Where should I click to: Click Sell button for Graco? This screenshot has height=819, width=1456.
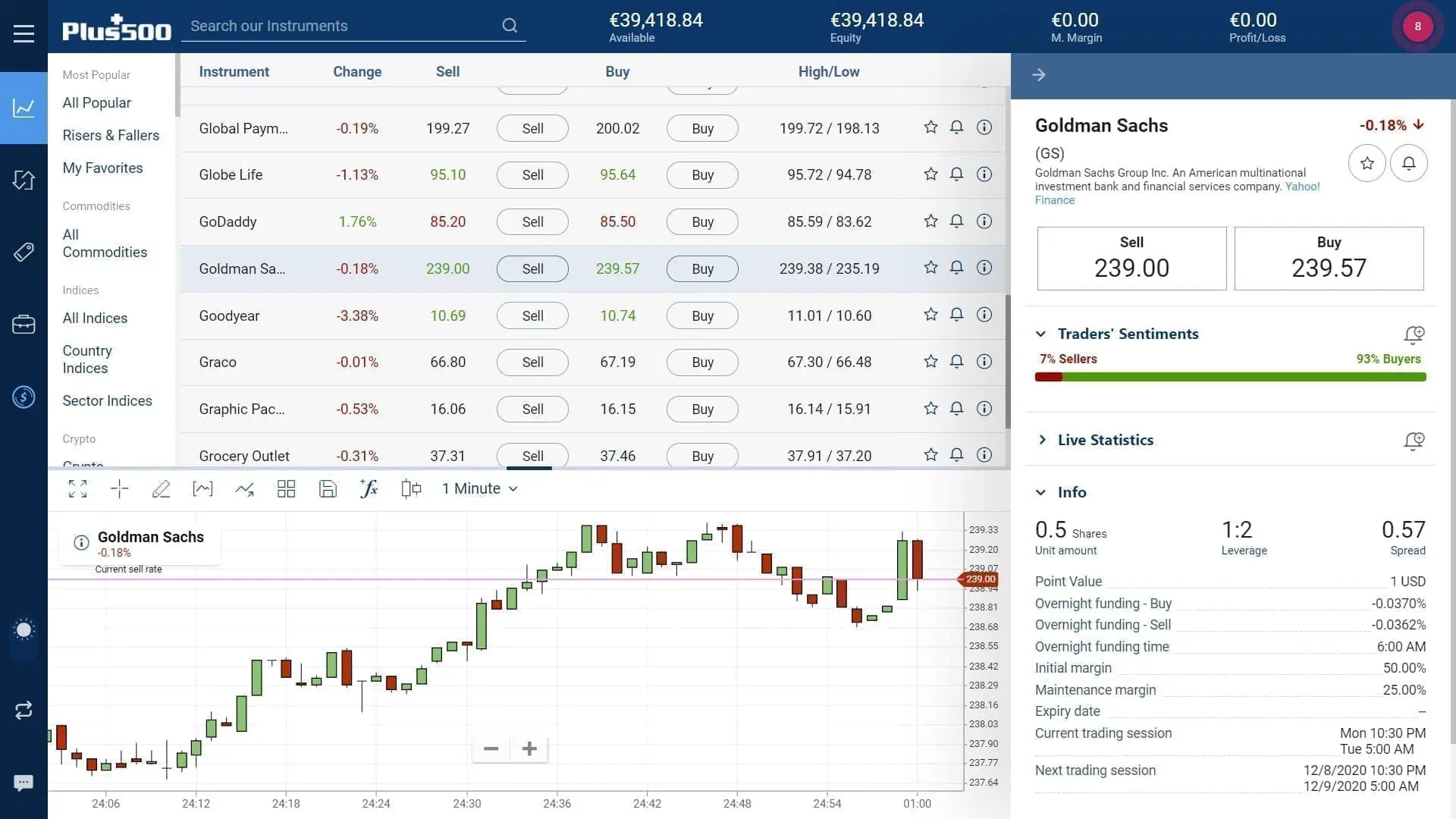pyautogui.click(x=532, y=362)
